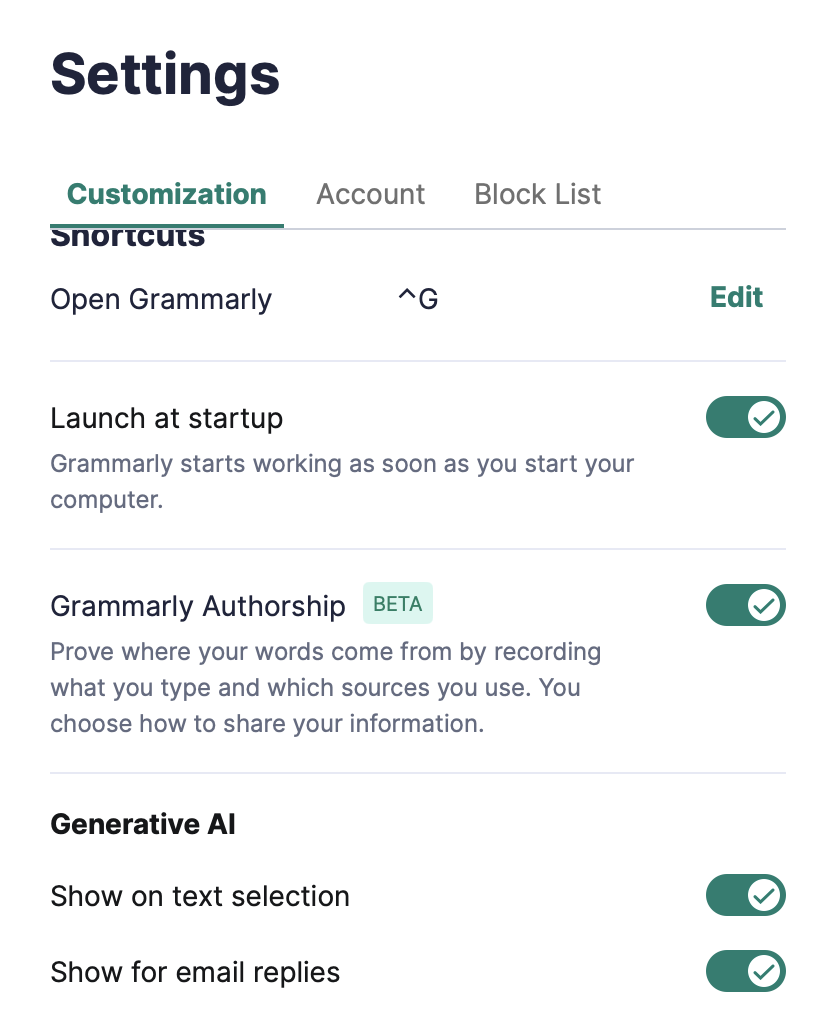Screen dimensions: 836x1028
Task: Click the Grammarly Authorship title text
Action: 198,606
